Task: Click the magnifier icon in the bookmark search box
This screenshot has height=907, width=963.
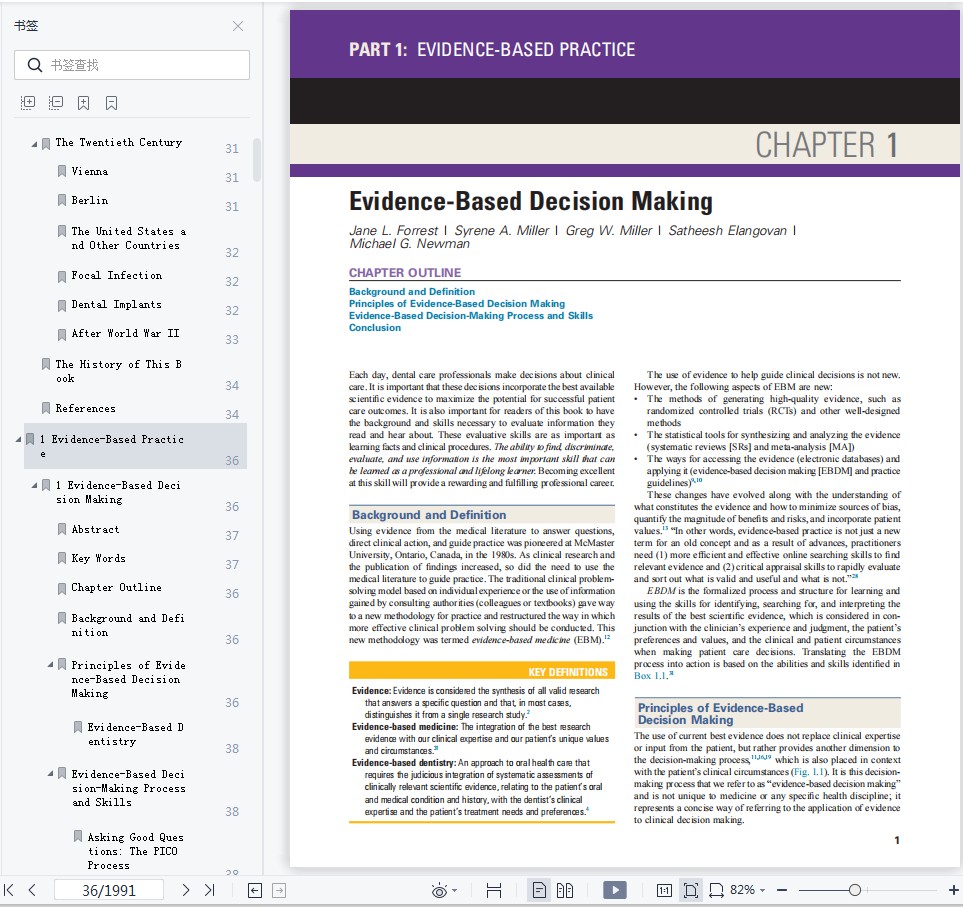Action: point(35,65)
